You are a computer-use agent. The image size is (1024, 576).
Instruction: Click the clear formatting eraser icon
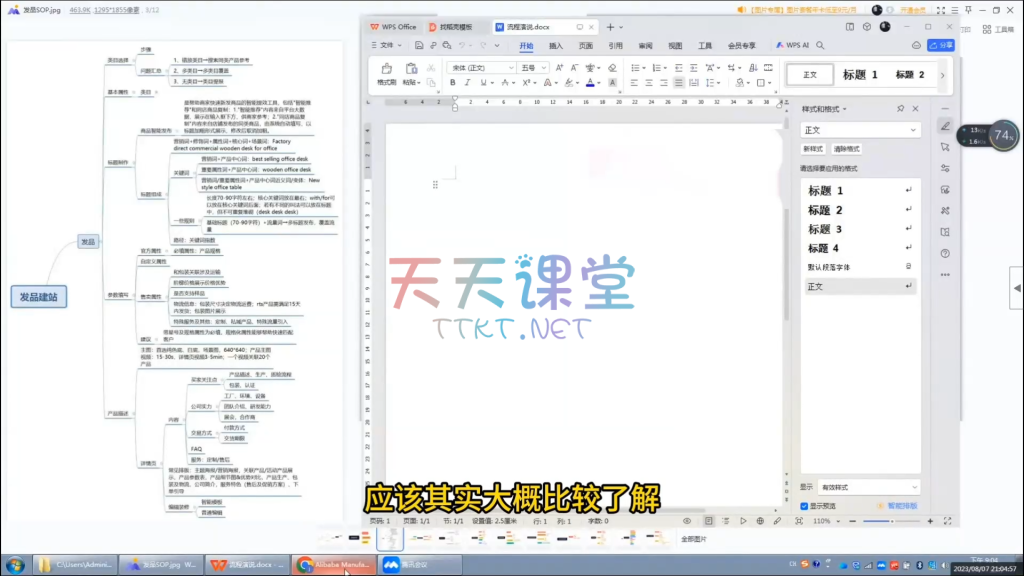[612, 67]
